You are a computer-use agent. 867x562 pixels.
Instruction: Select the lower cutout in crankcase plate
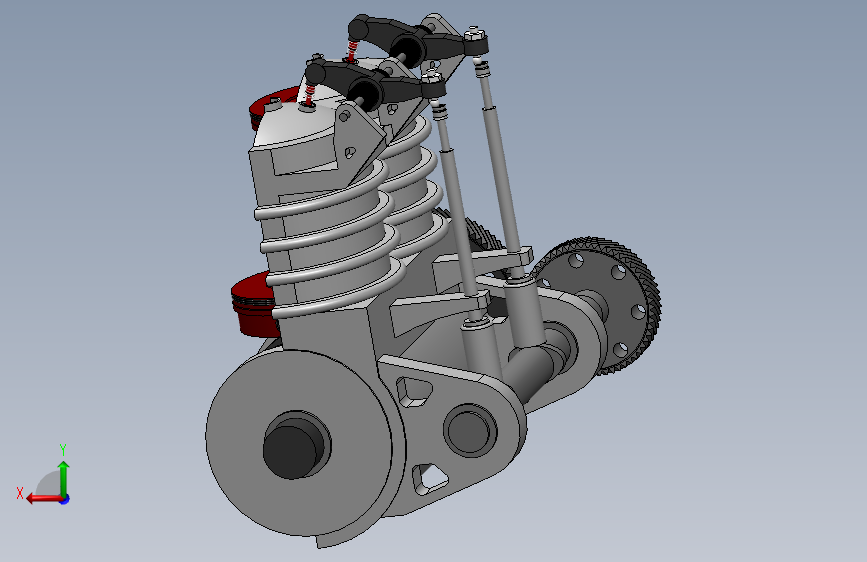tap(429, 478)
